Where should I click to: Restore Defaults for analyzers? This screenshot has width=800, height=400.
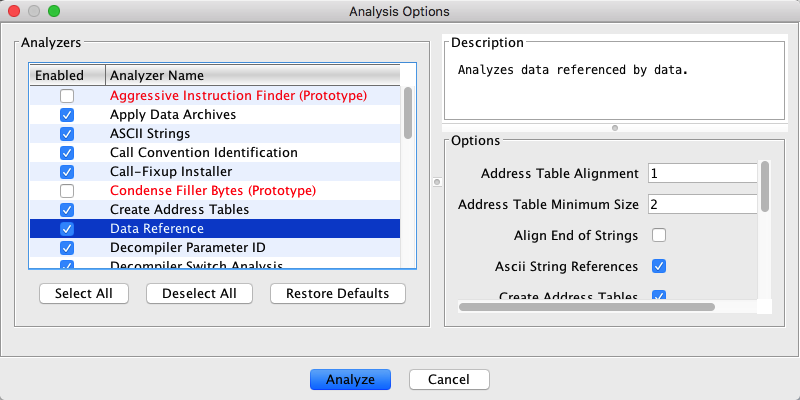coord(337,293)
